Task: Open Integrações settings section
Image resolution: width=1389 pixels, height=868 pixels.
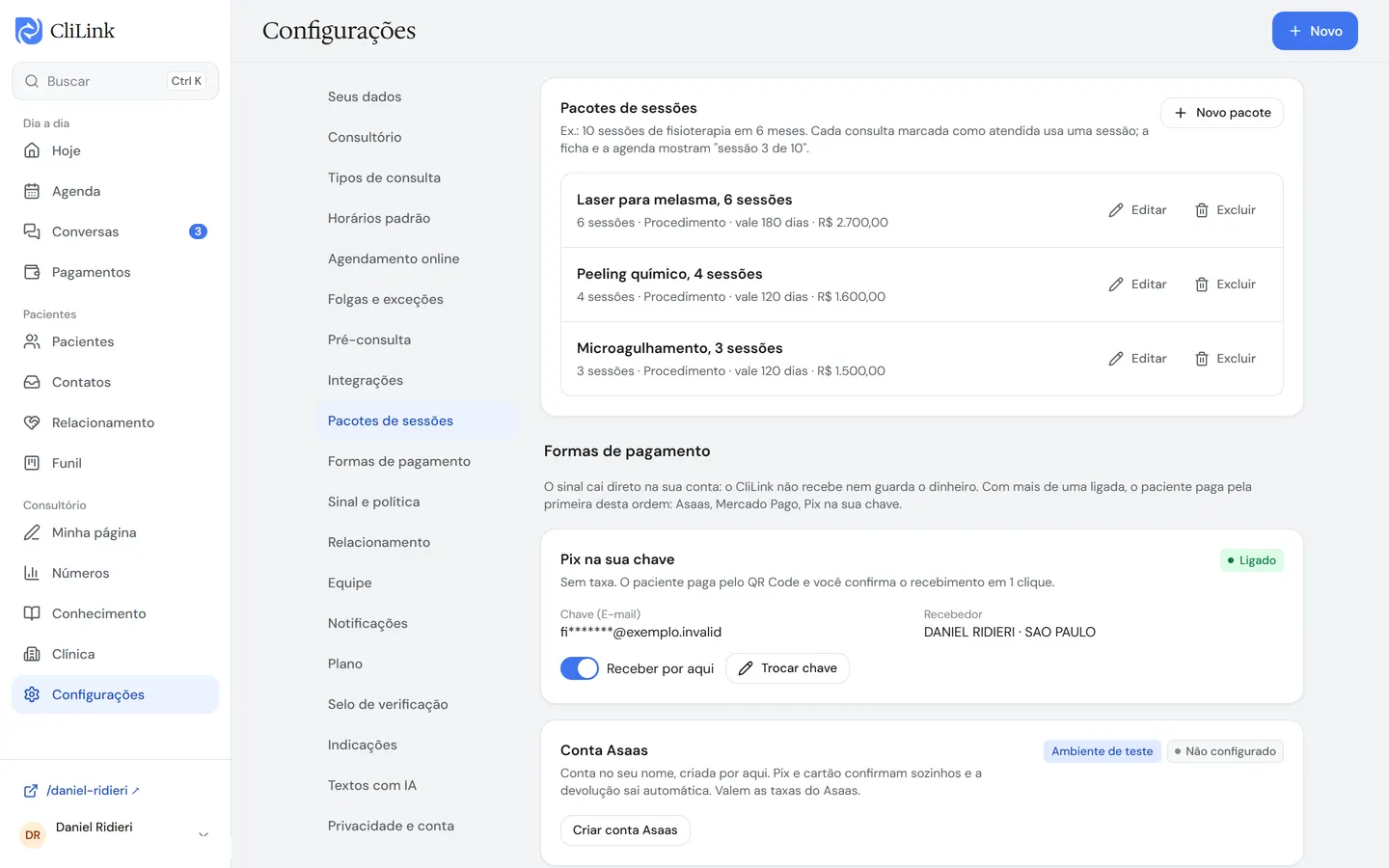Action: [x=417, y=380]
